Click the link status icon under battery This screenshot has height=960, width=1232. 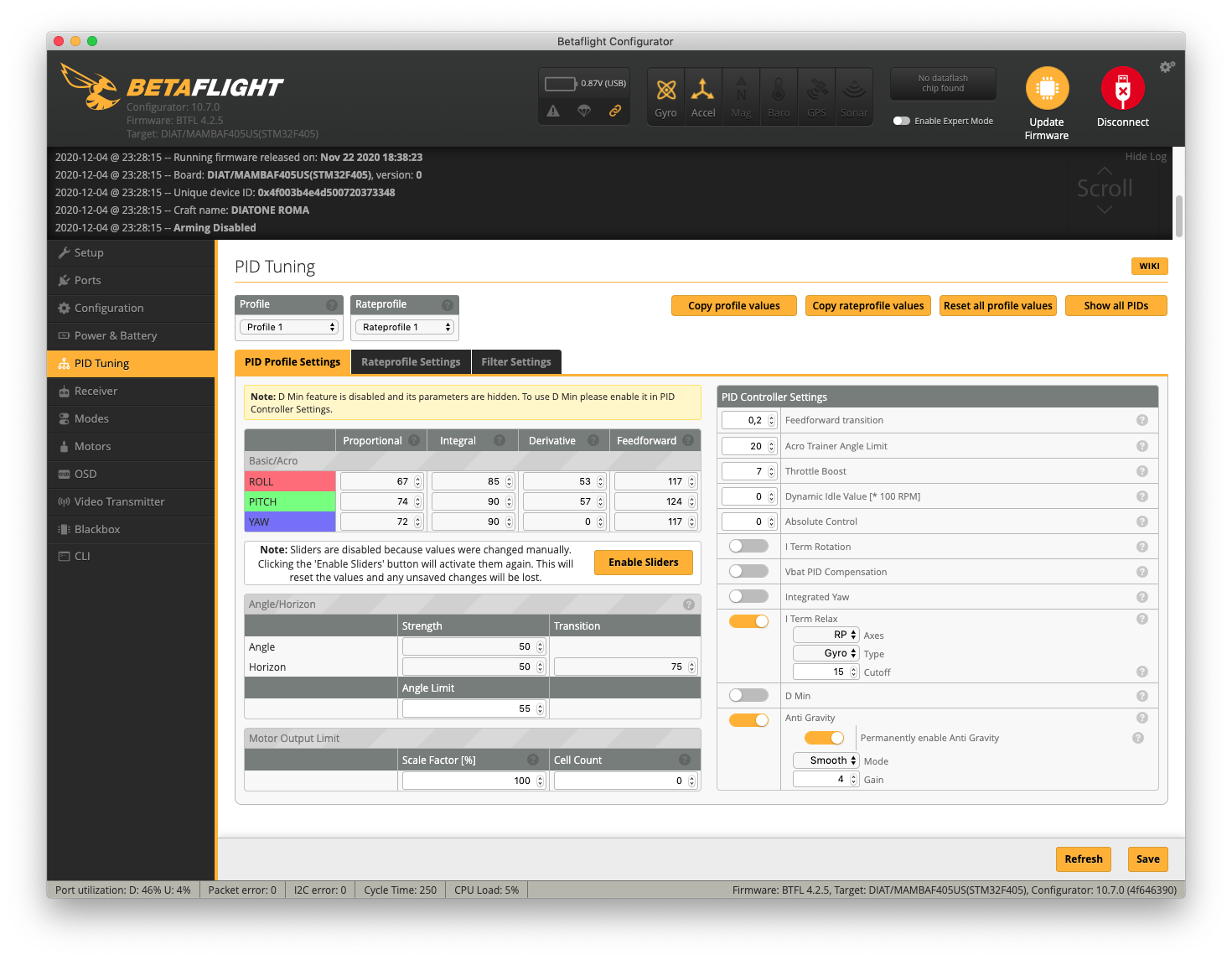615,111
